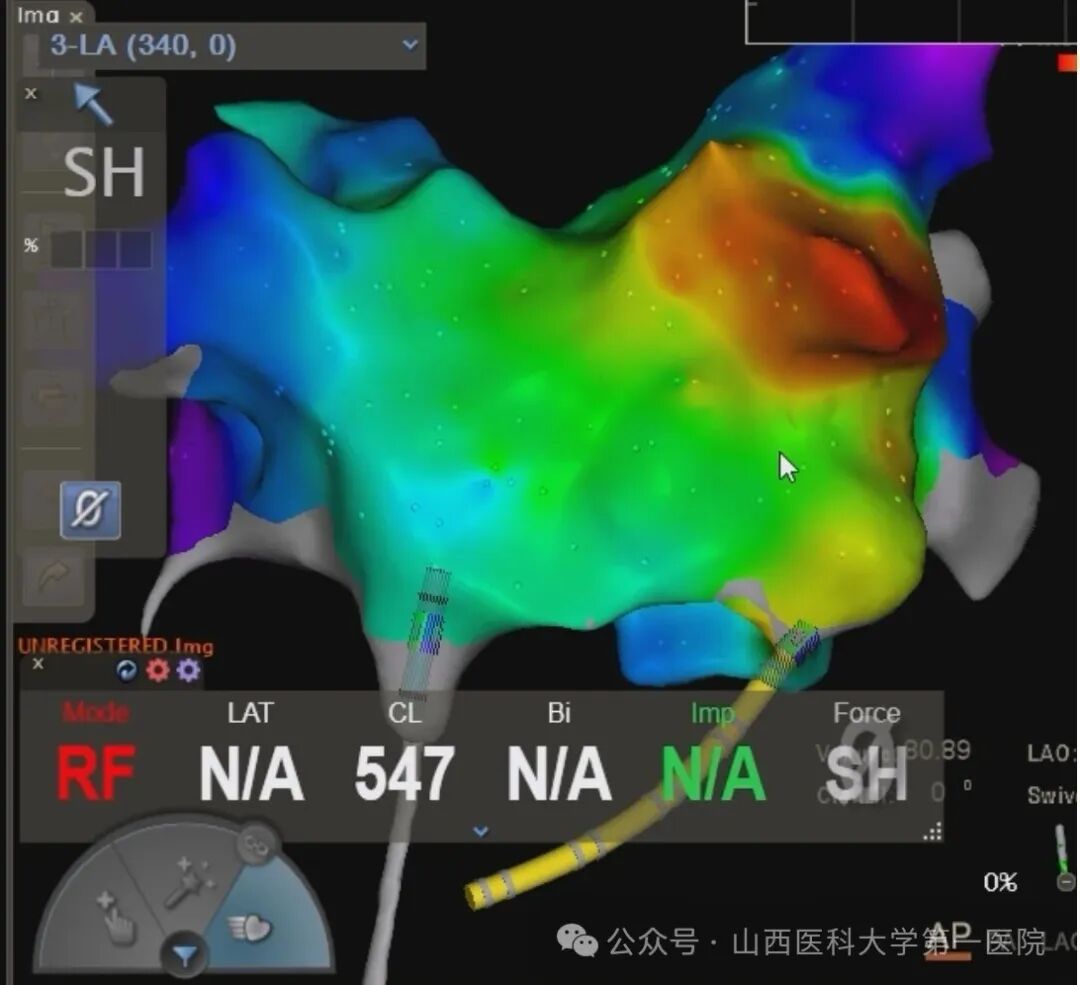Open the purple gear settings icon
Viewport: 1080px width, 985px height.
click(x=188, y=670)
